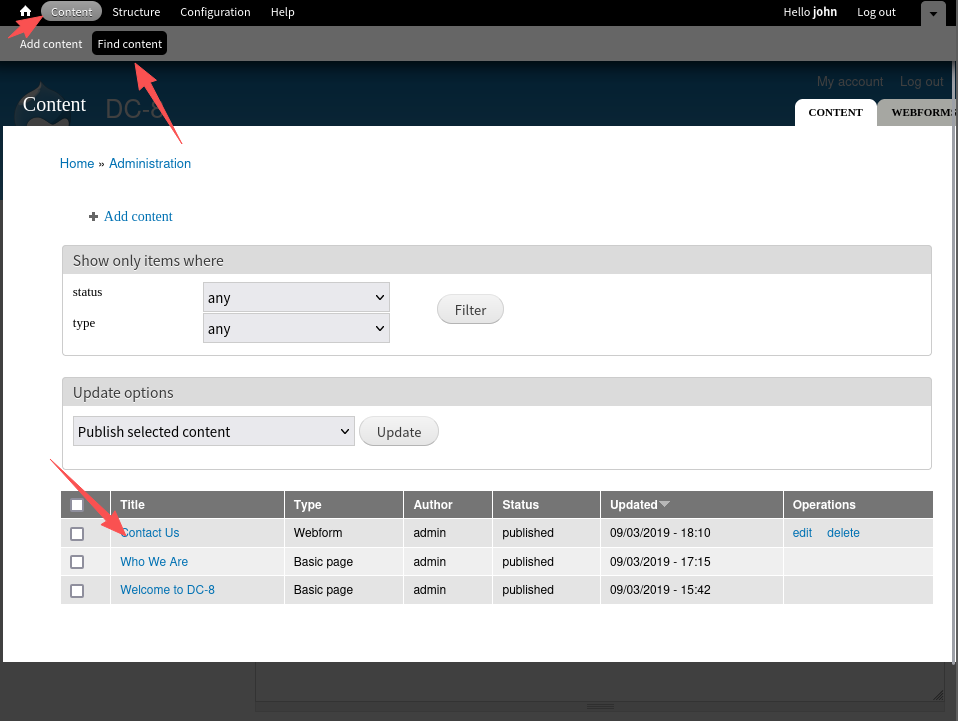
Task: Open the Structure menu
Action: [x=136, y=12]
